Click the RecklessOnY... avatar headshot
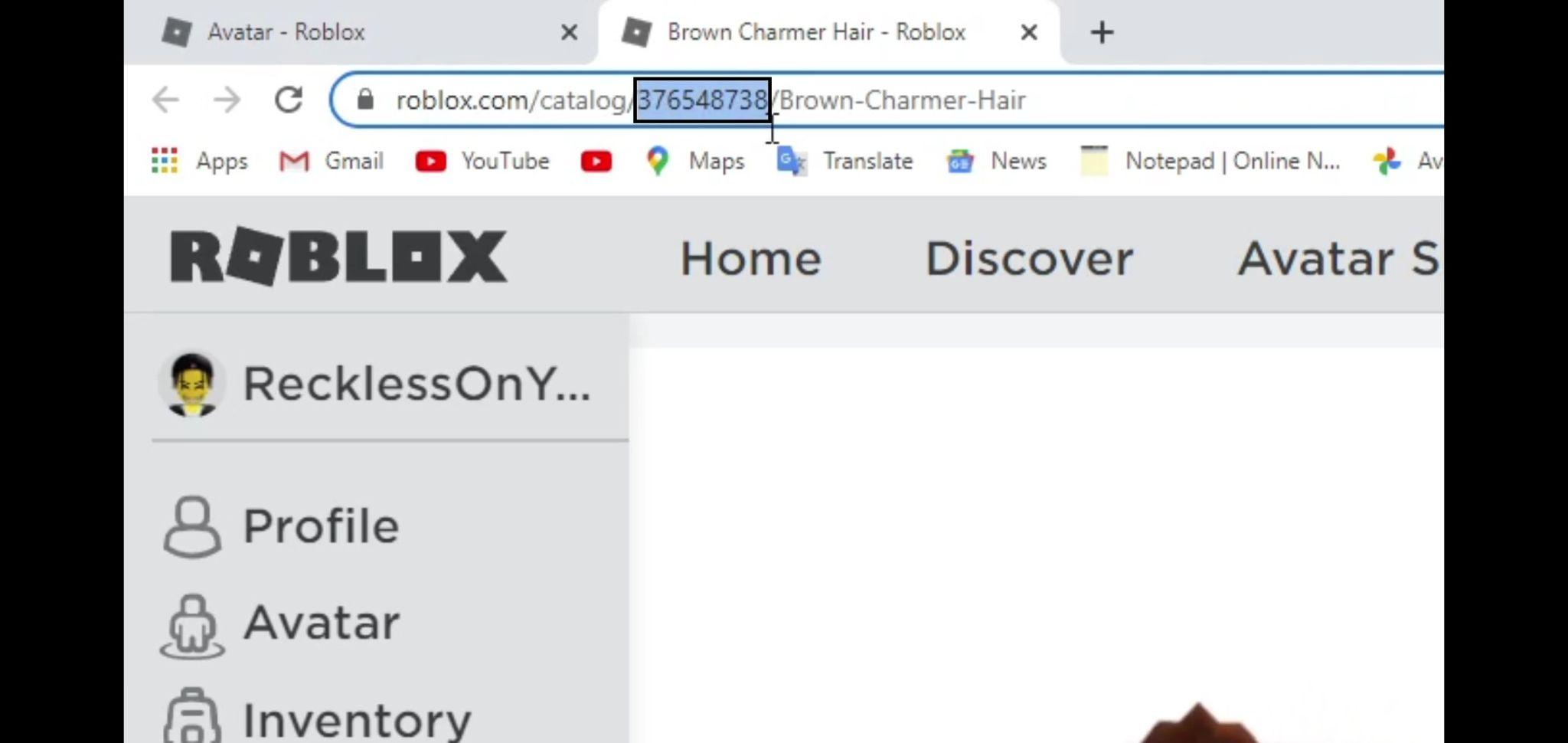The width and height of the screenshot is (1568, 743). 191,384
